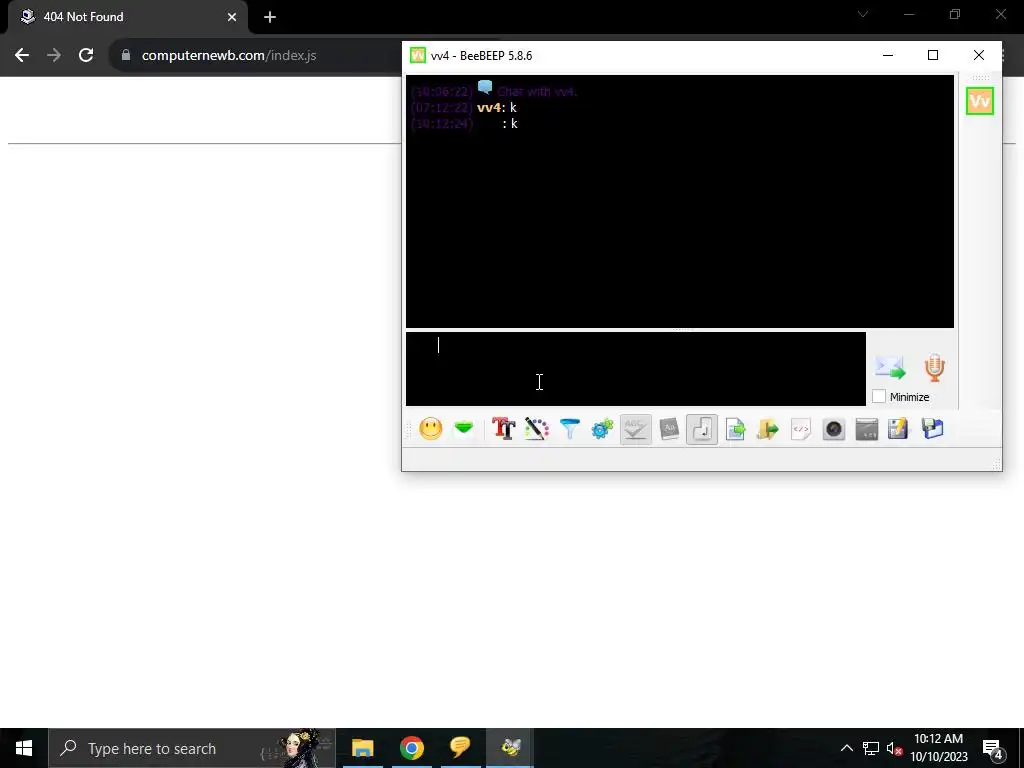Reload the Chrome page
The height and width of the screenshot is (768, 1024).
(x=86, y=55)
